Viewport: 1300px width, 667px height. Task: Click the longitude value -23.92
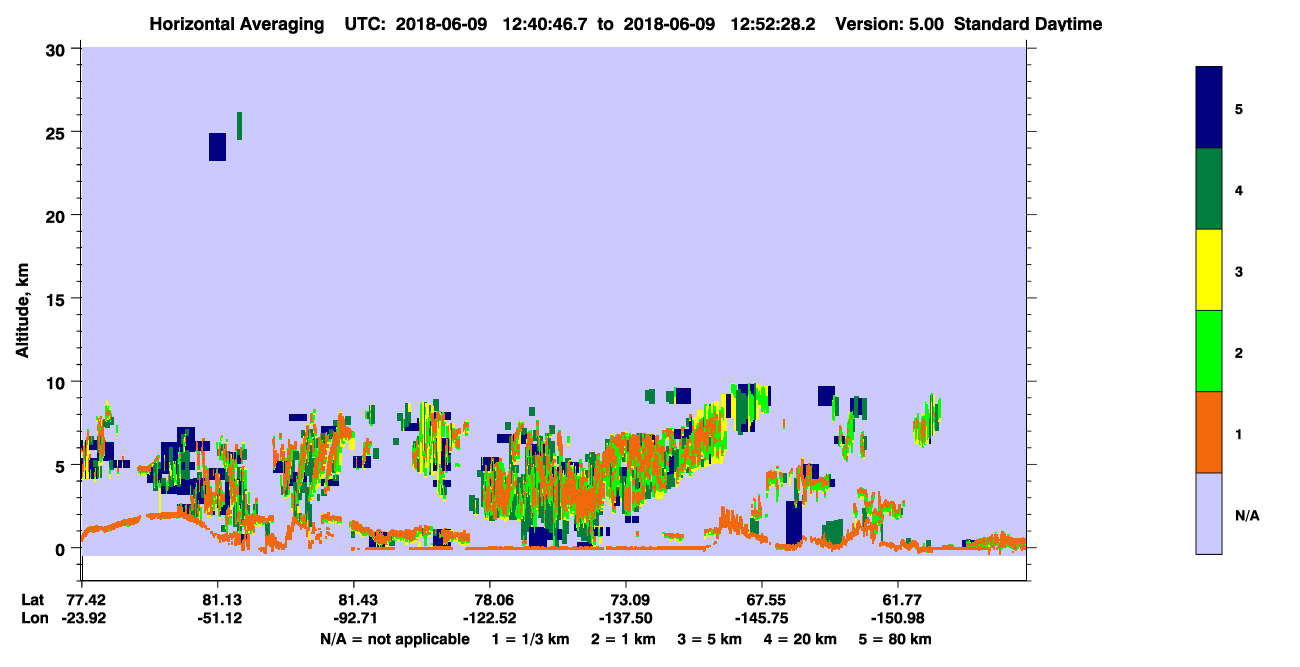83,618
